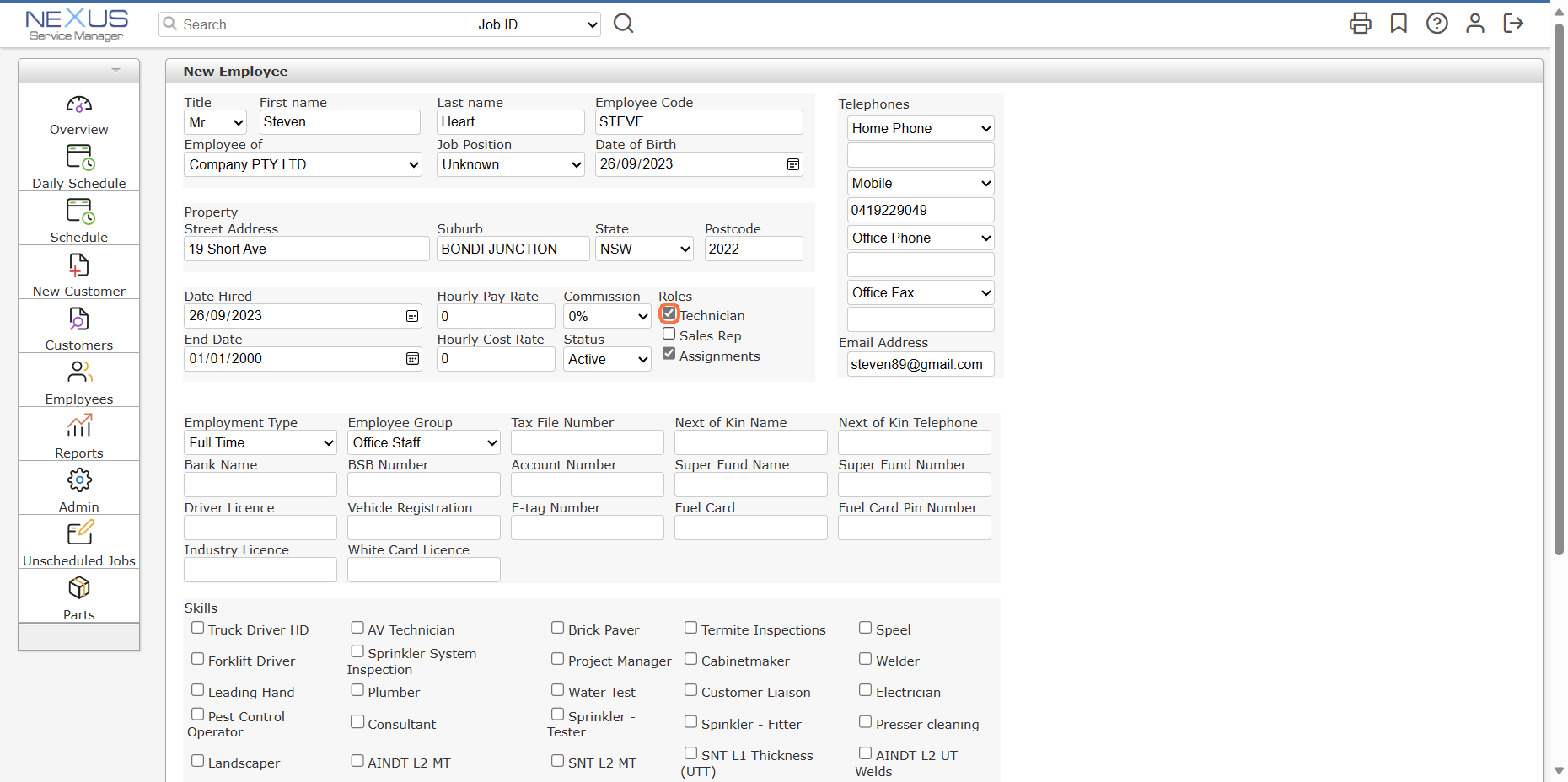Viewport: 1568px width, 782px height.
Task: Enable the Sales Rep role
Action: (x=669, y=334)
